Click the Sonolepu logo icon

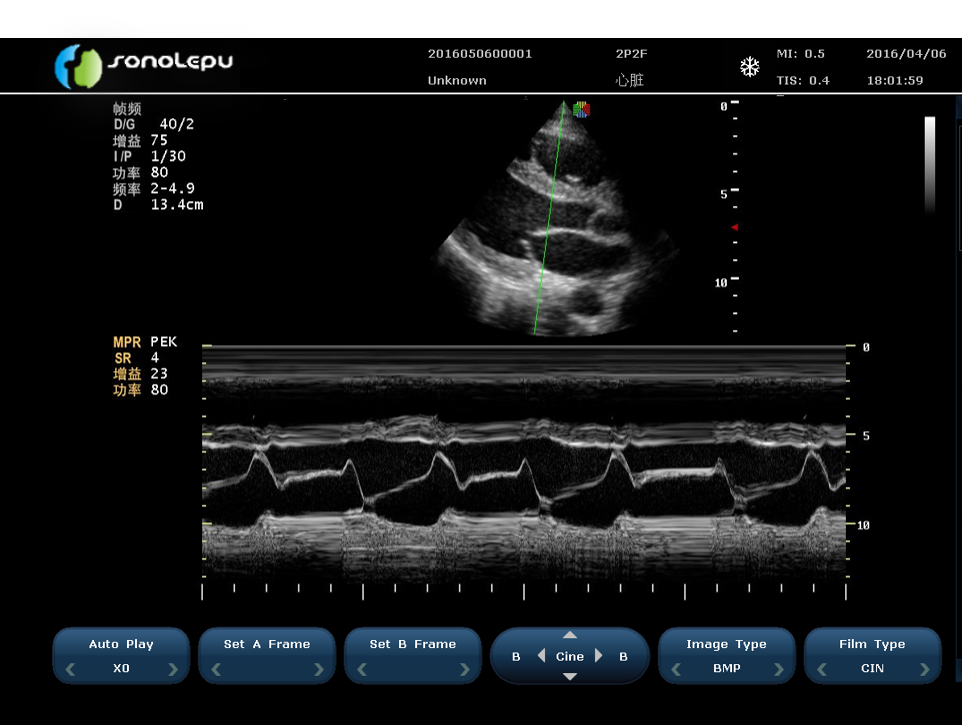click(78, 66)
